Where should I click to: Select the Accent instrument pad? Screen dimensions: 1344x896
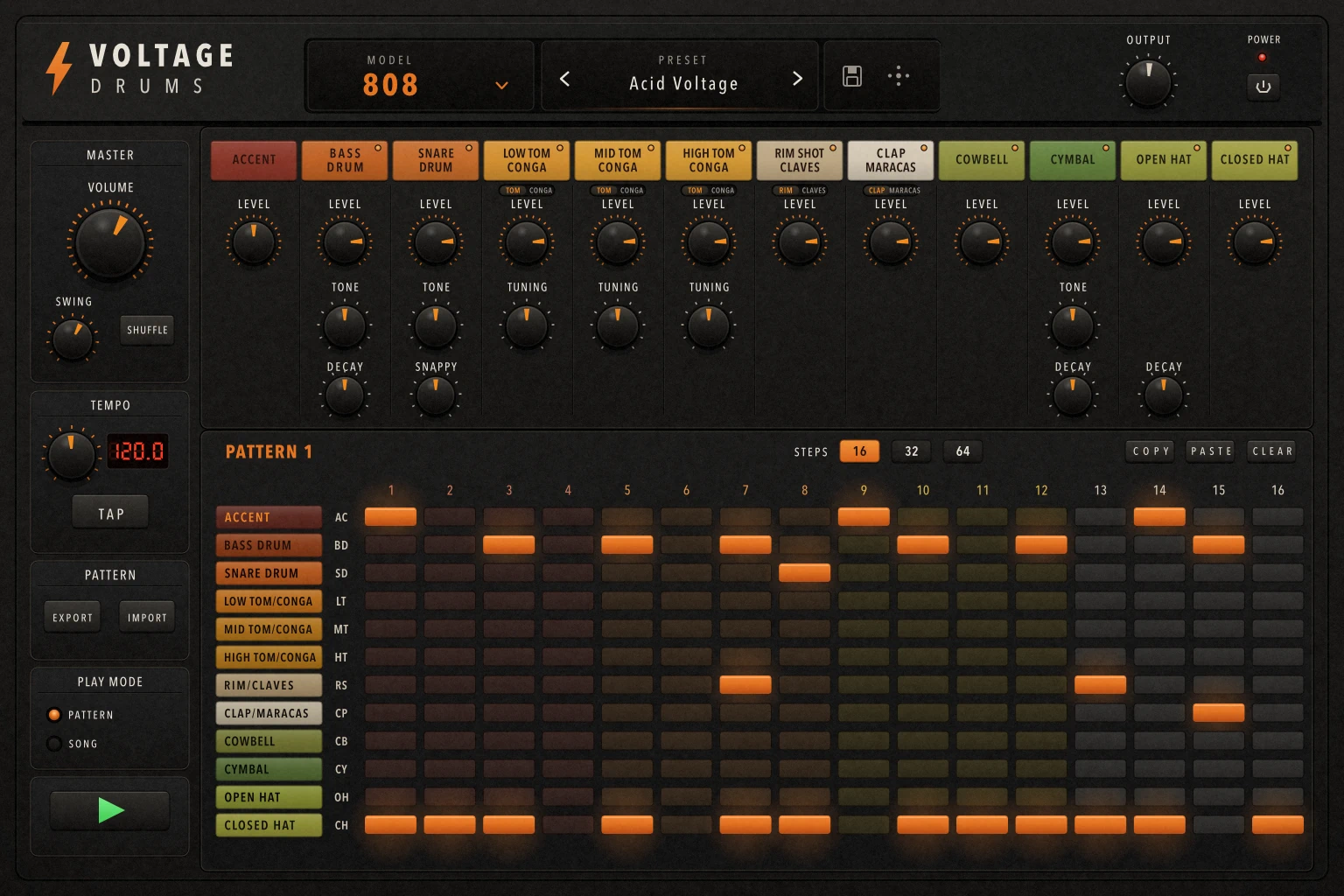coord(254,160)
